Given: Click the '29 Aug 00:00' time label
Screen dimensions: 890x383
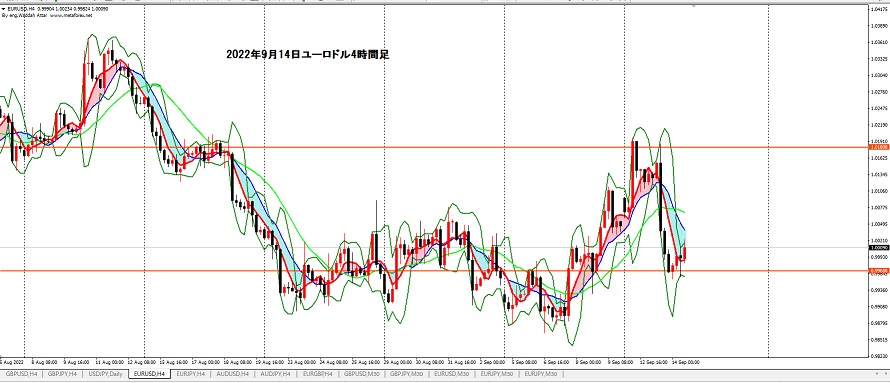Looking at the screenshot, I should click(x=397, y=361).
